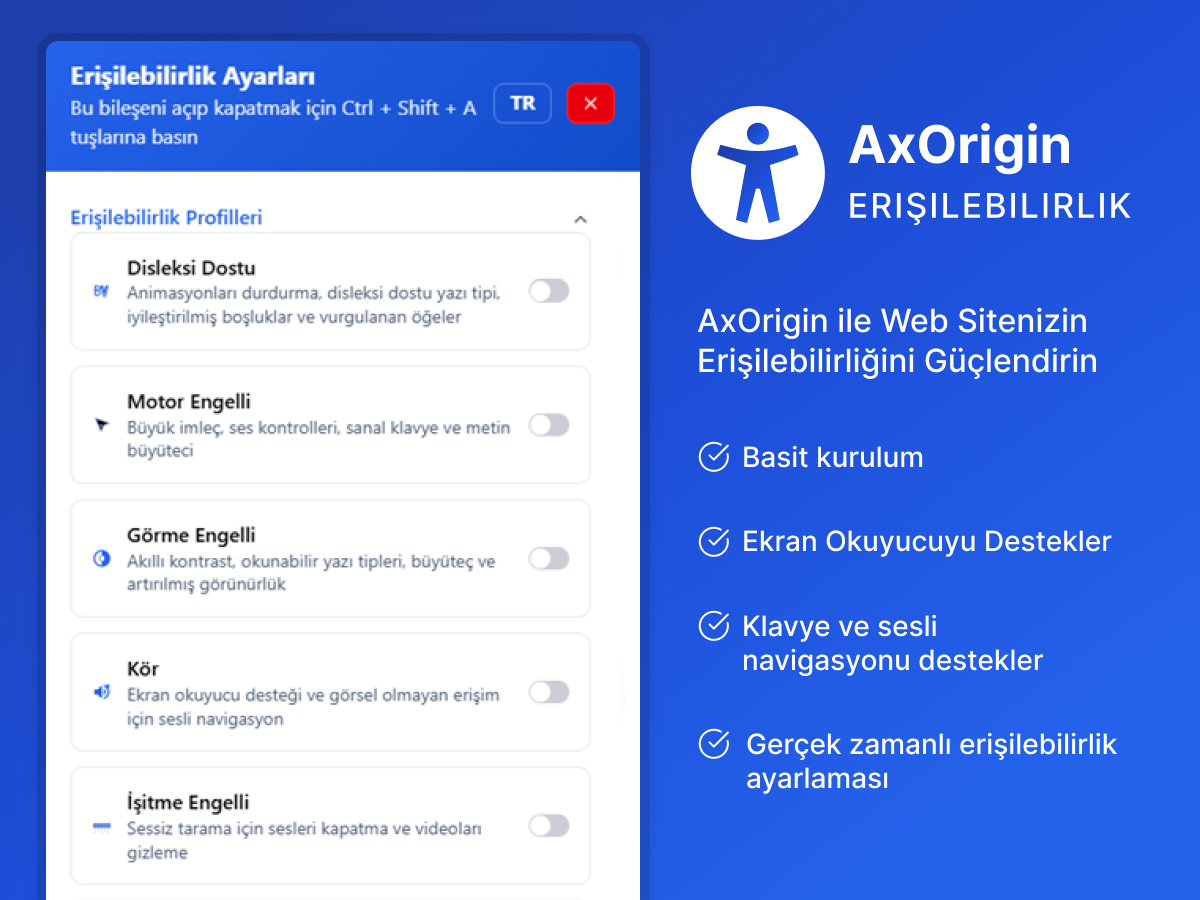Image resolution: width=1200 pixels, height=900 pixels.
Task: Activate the İşitme Engelli toggle
Action: (x=549, y=825)
